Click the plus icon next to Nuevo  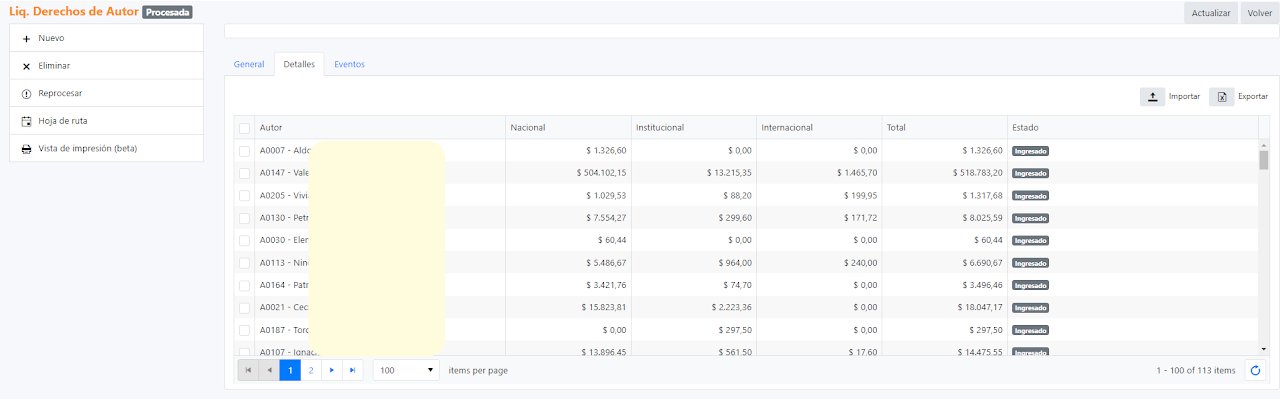click(26, 38)
